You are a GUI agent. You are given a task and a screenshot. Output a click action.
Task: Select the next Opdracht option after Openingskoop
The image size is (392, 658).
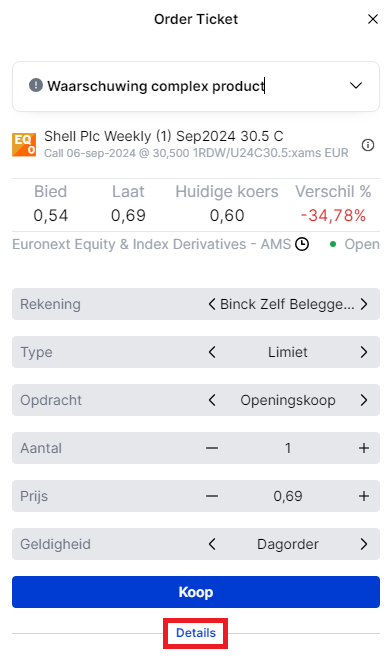[364, 400]
